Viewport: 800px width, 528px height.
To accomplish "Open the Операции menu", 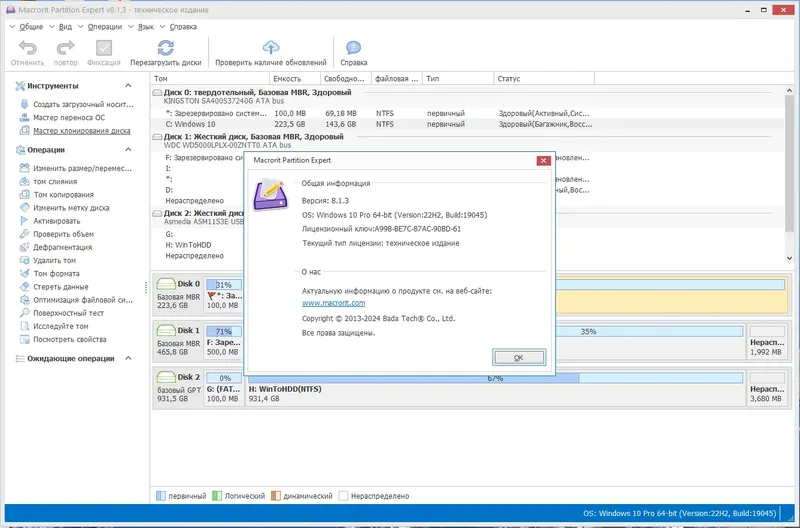I will pyautogui.click(x=104, y=27).
